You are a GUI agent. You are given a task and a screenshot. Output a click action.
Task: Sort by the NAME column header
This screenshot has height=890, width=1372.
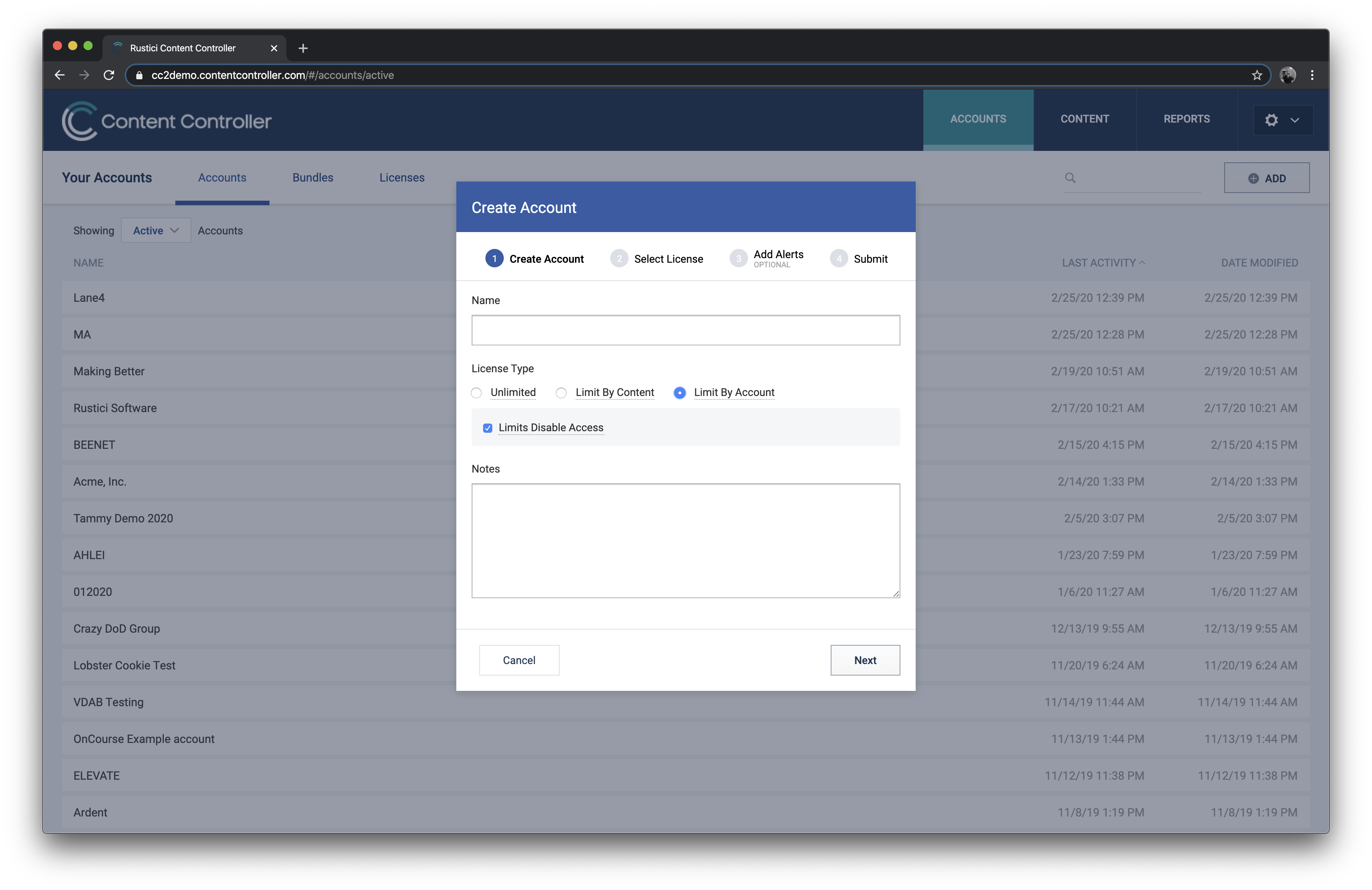pos(88,262)
